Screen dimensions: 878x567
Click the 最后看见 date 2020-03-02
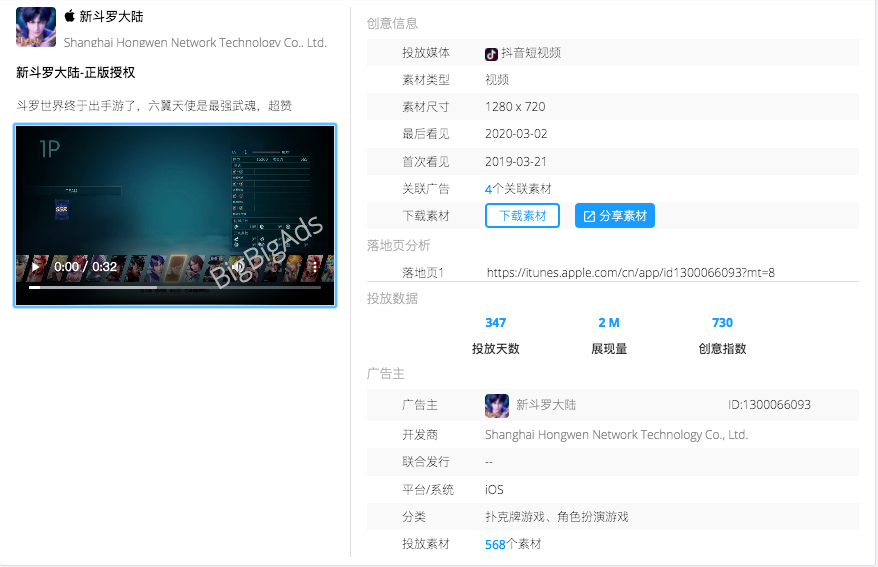[516, 134]
